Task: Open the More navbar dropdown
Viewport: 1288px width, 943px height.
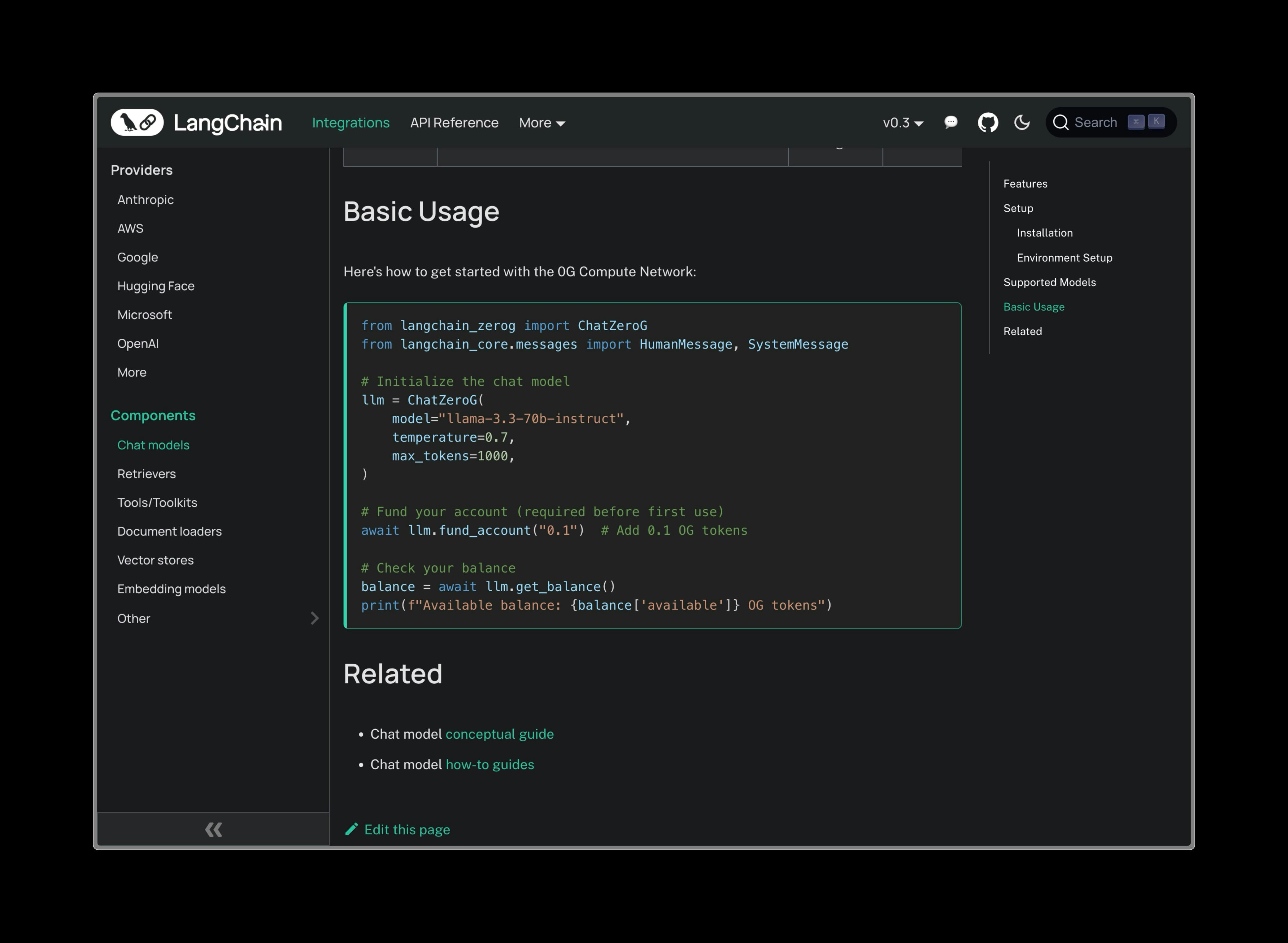Action: (542, 123)
